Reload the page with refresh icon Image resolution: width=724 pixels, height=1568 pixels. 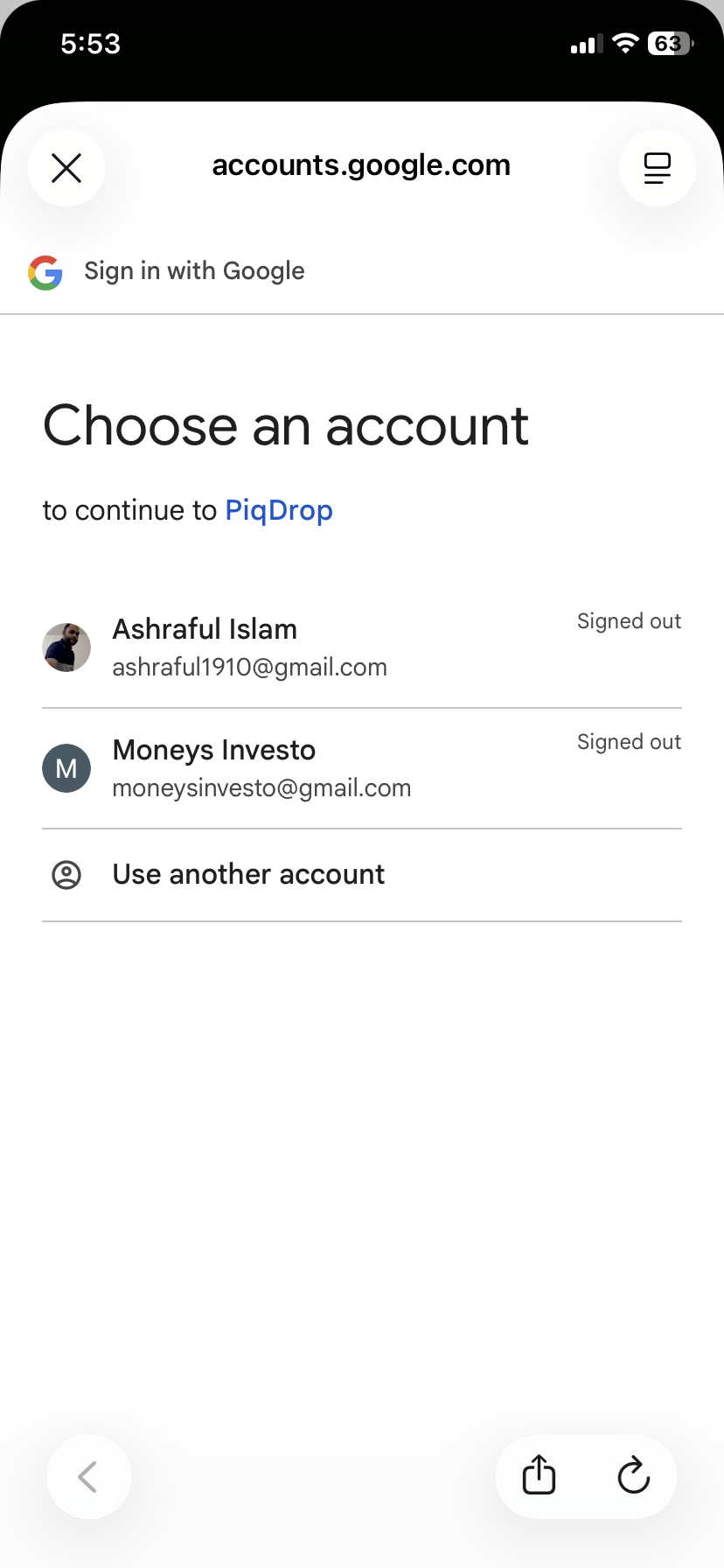point(634,1476)
